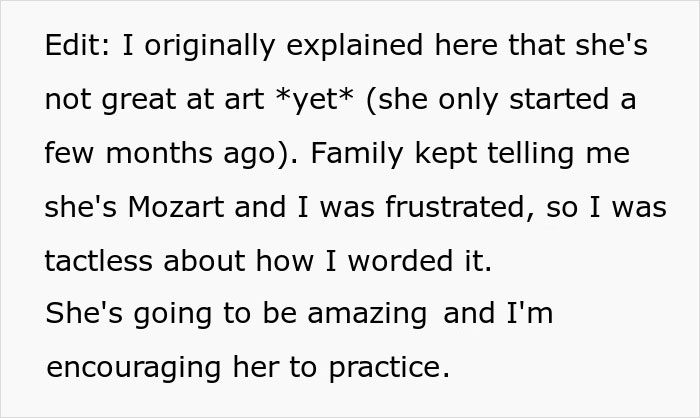Select the word "telling"
Viewport: 700px width, 418px height.
click(530, 155)
